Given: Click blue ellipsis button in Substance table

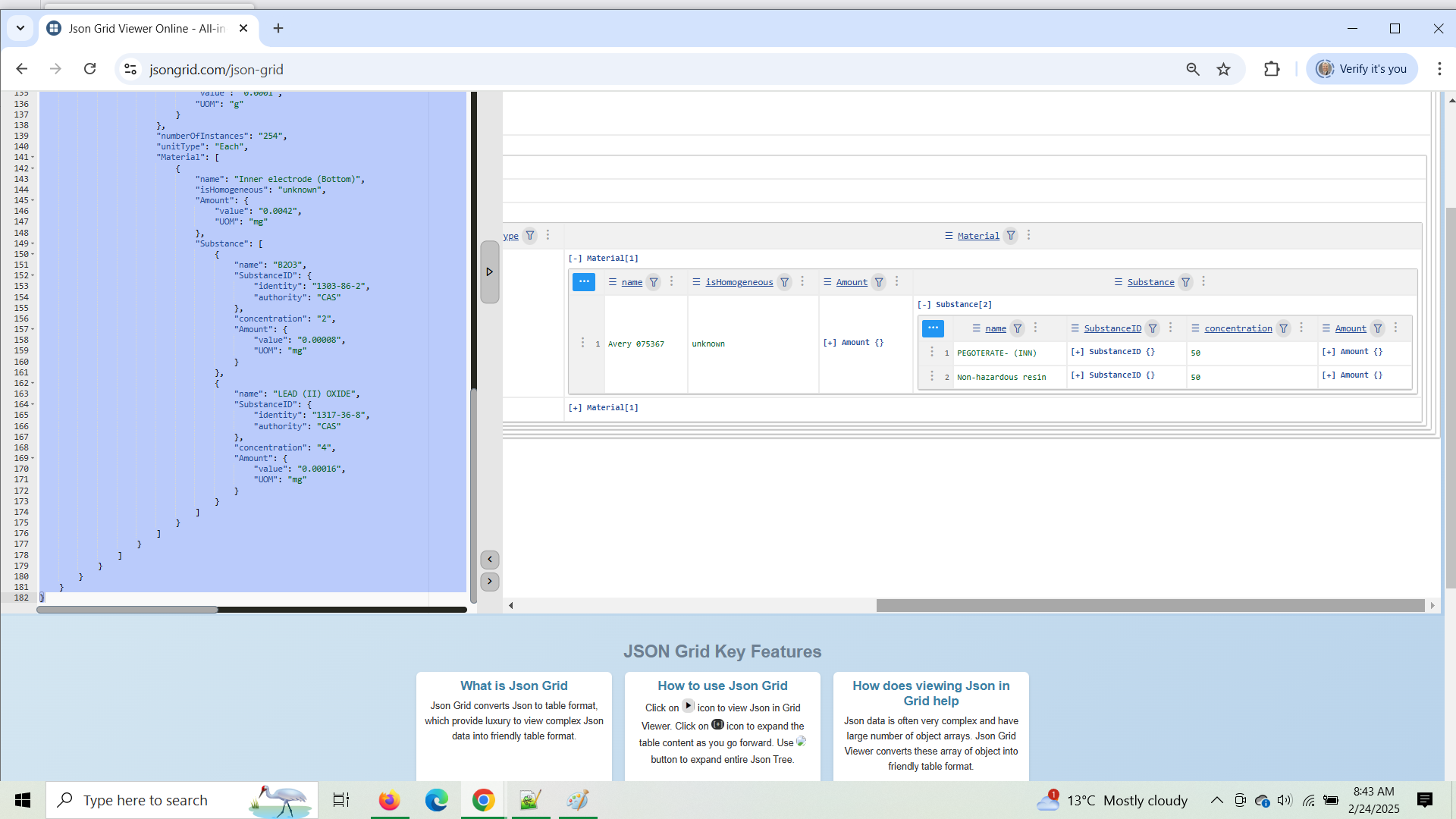Looking at the screenshot, I should pyautogui.click(x=933, y=328).
